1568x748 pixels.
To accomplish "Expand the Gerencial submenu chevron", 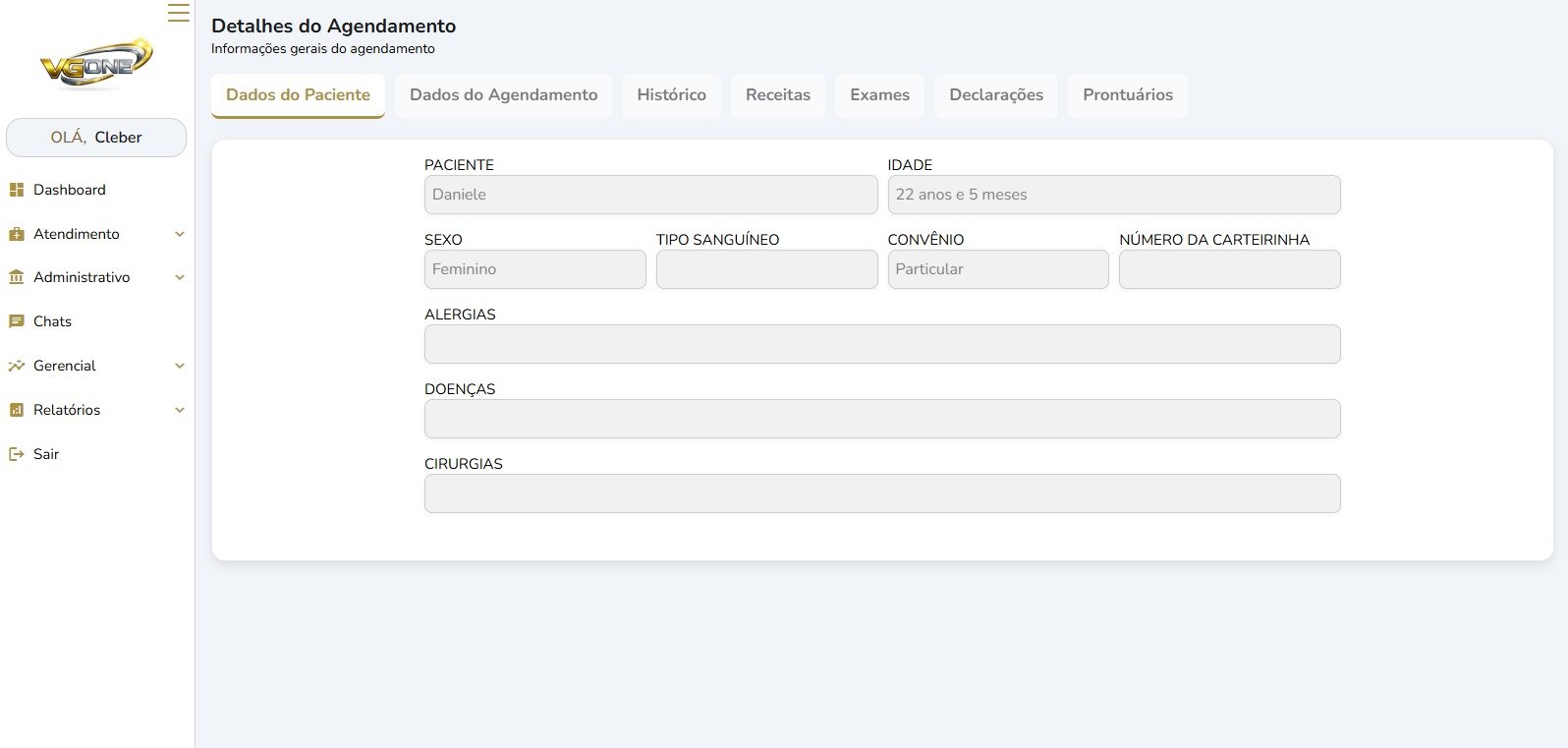I will click(180, 366).
